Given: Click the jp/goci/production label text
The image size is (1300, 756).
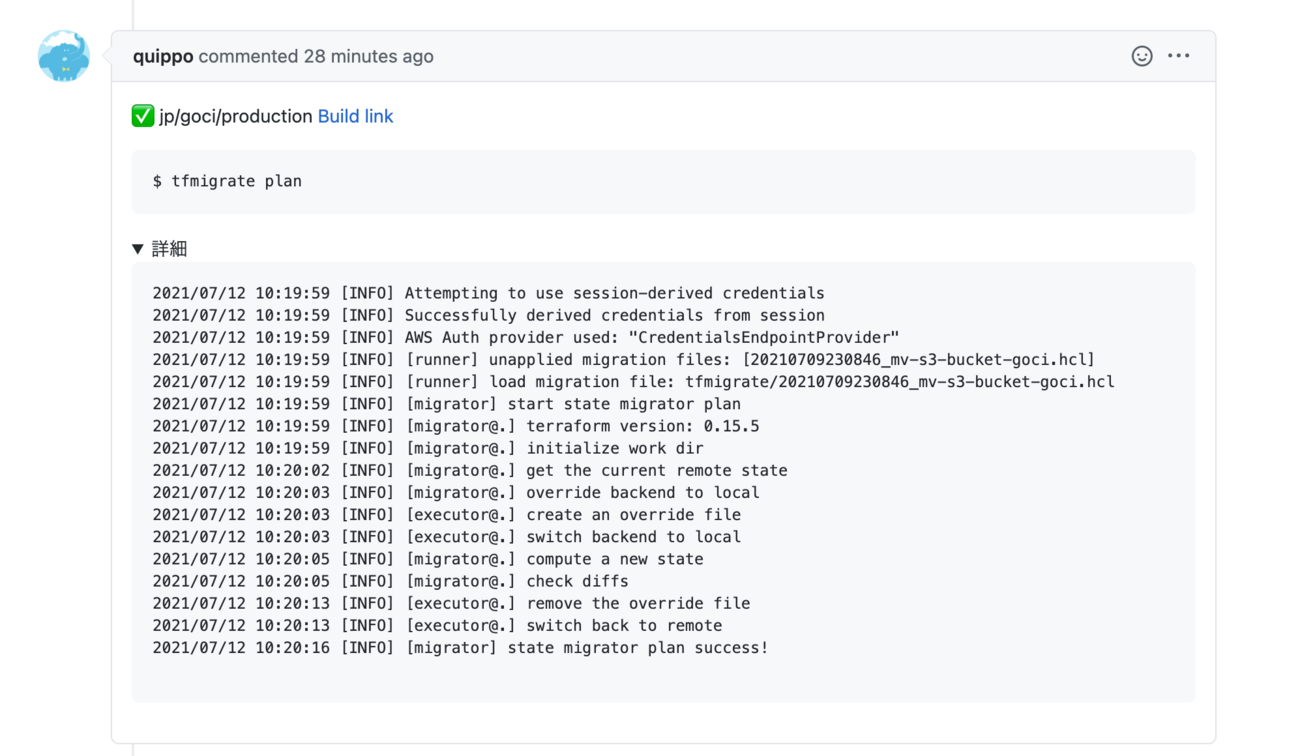Looking at the screenshot, I should tap(236, 116).
